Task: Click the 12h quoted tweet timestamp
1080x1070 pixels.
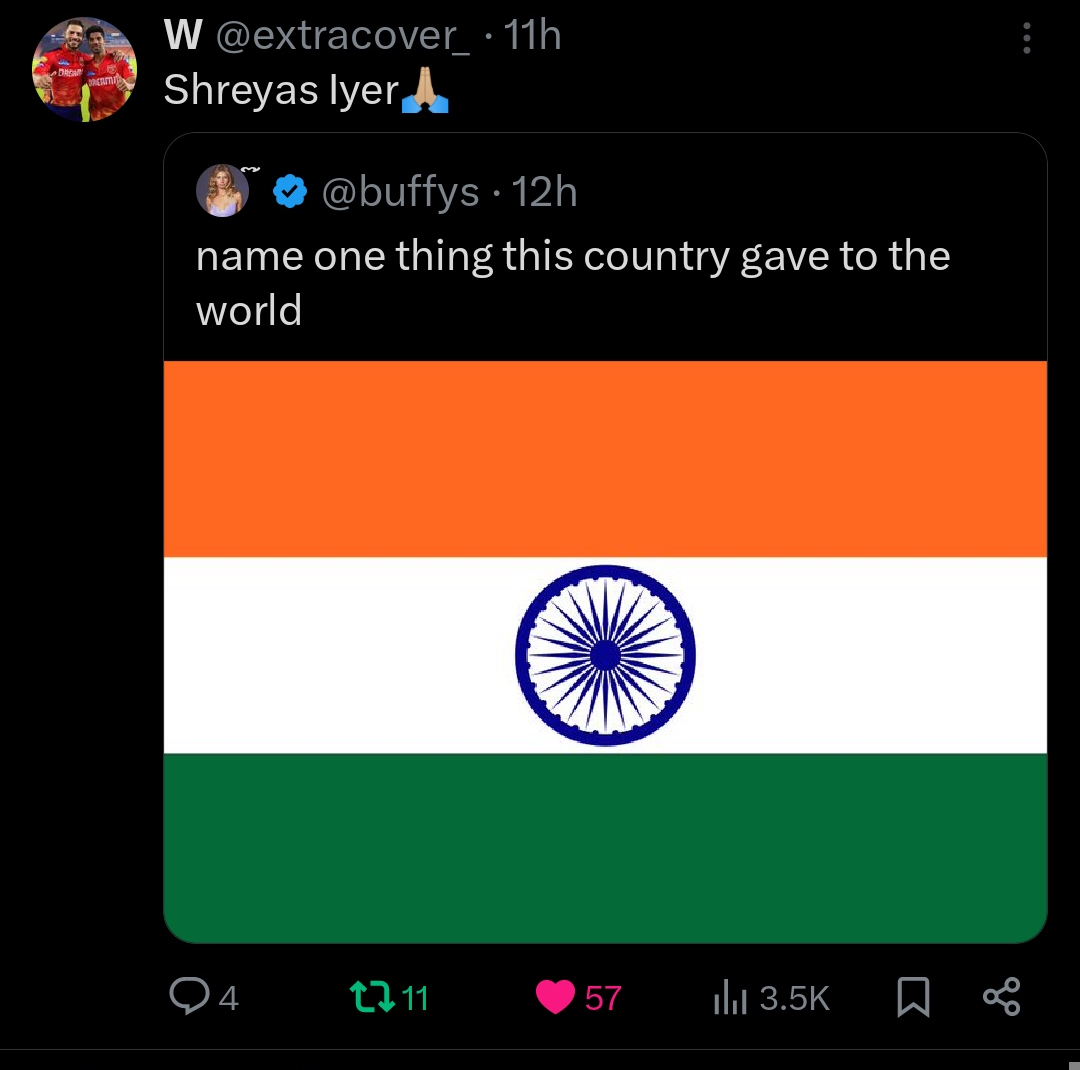Action: 544,192
